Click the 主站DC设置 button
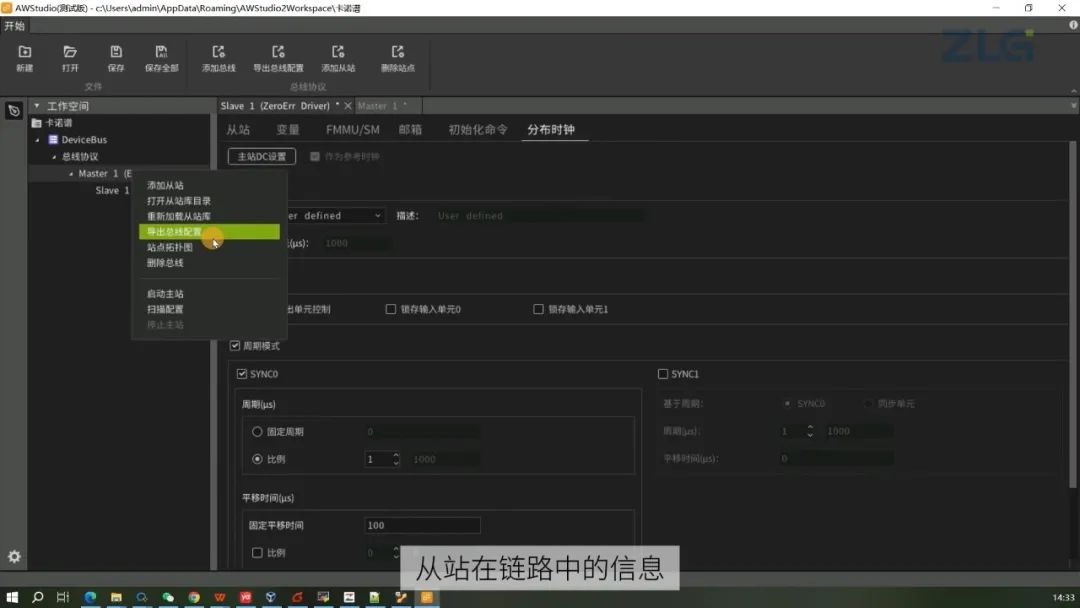 pyautogui.click(x=262, y=156)
